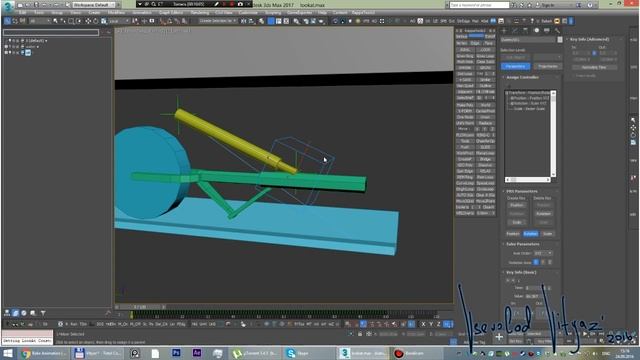This screenshot has height=360, width=640.
Task: Open the Axis Order dropdown
Action: [543, 253]
